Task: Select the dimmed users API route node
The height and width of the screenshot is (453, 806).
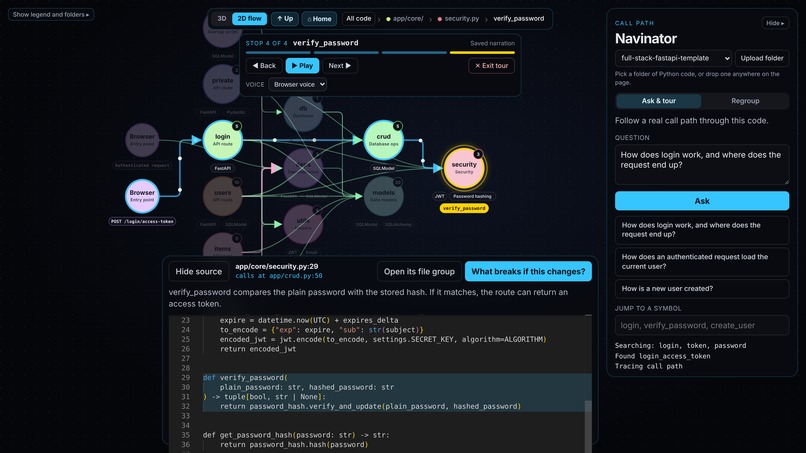Action: 223,196
